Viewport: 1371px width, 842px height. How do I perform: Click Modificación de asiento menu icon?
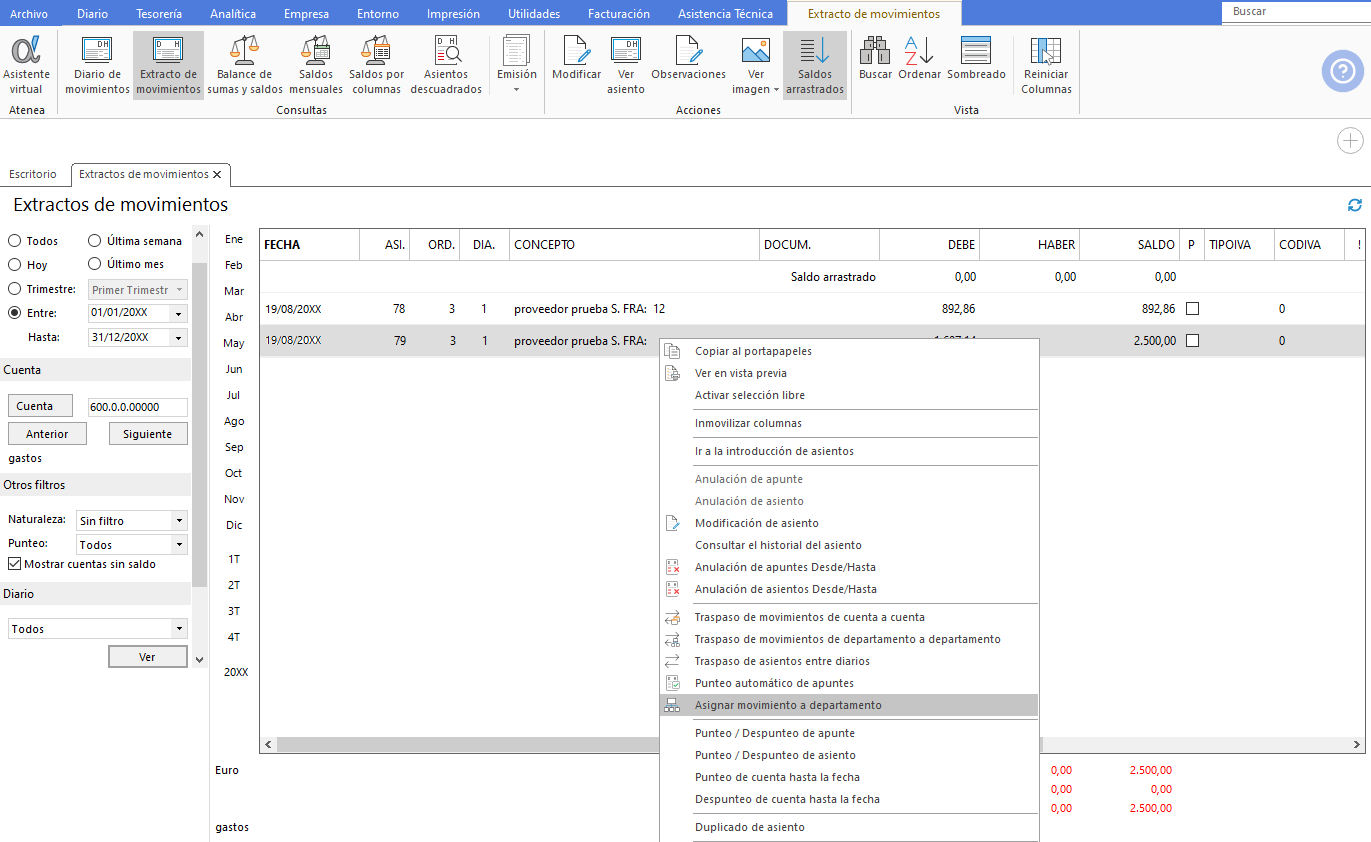[x=673, y=523]
